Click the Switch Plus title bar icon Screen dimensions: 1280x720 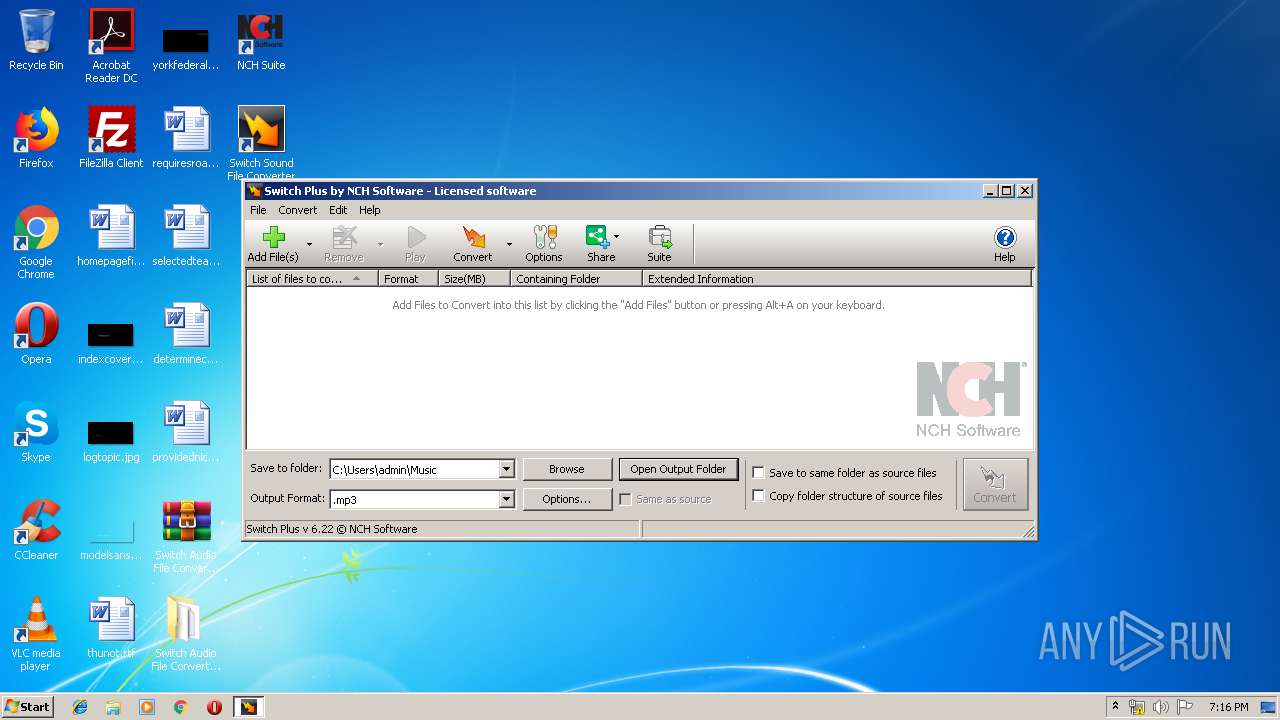[x=255, y=191]
